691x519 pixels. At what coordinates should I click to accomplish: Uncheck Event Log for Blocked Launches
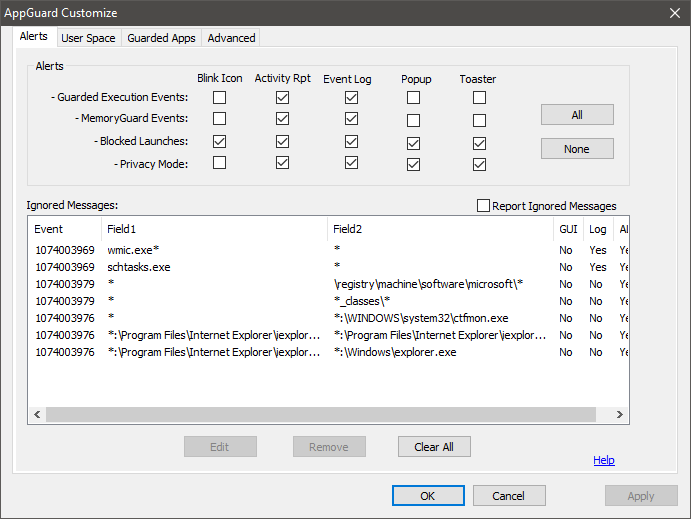[x=351, y=141]
